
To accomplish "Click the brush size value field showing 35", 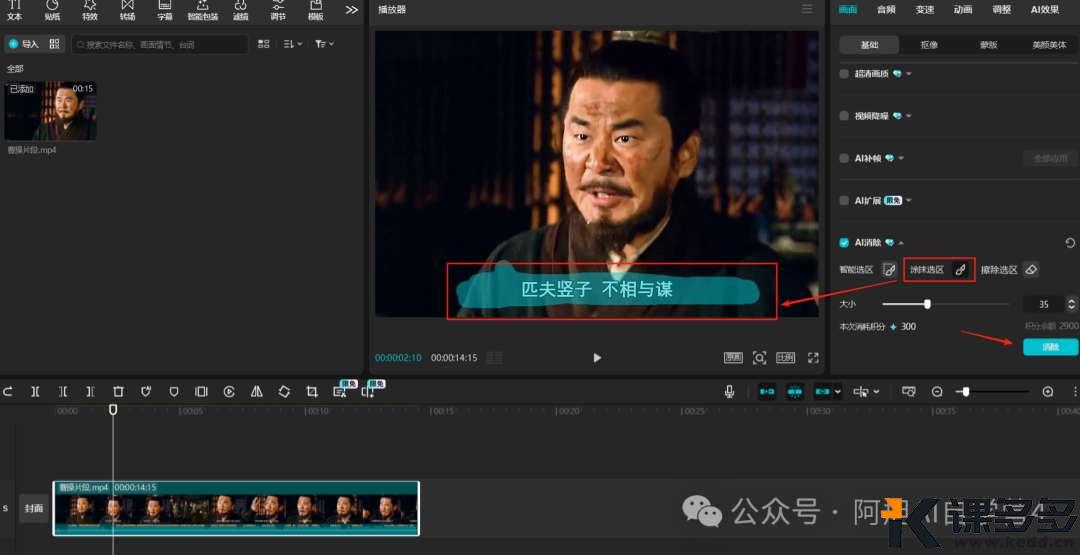I will [x=1043, y=304].
